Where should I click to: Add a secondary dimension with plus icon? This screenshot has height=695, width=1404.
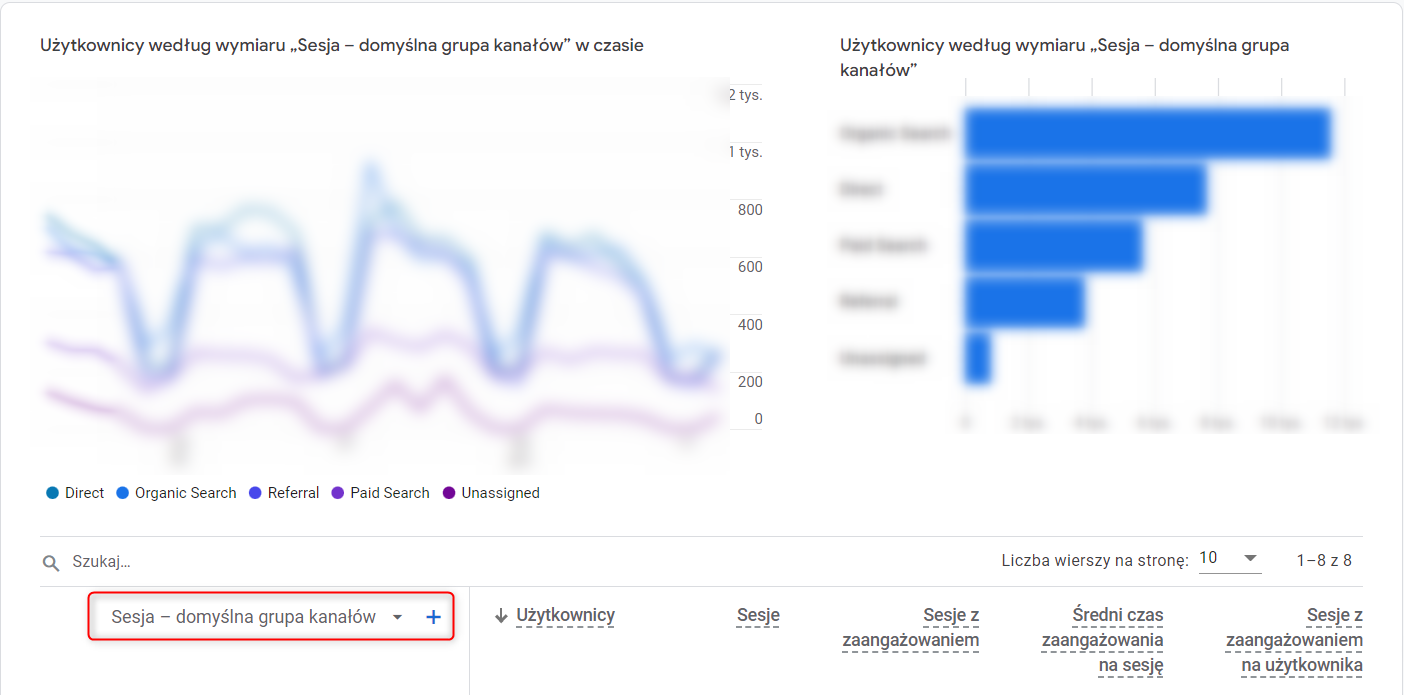pyautogui.click(x=433, y=617)
